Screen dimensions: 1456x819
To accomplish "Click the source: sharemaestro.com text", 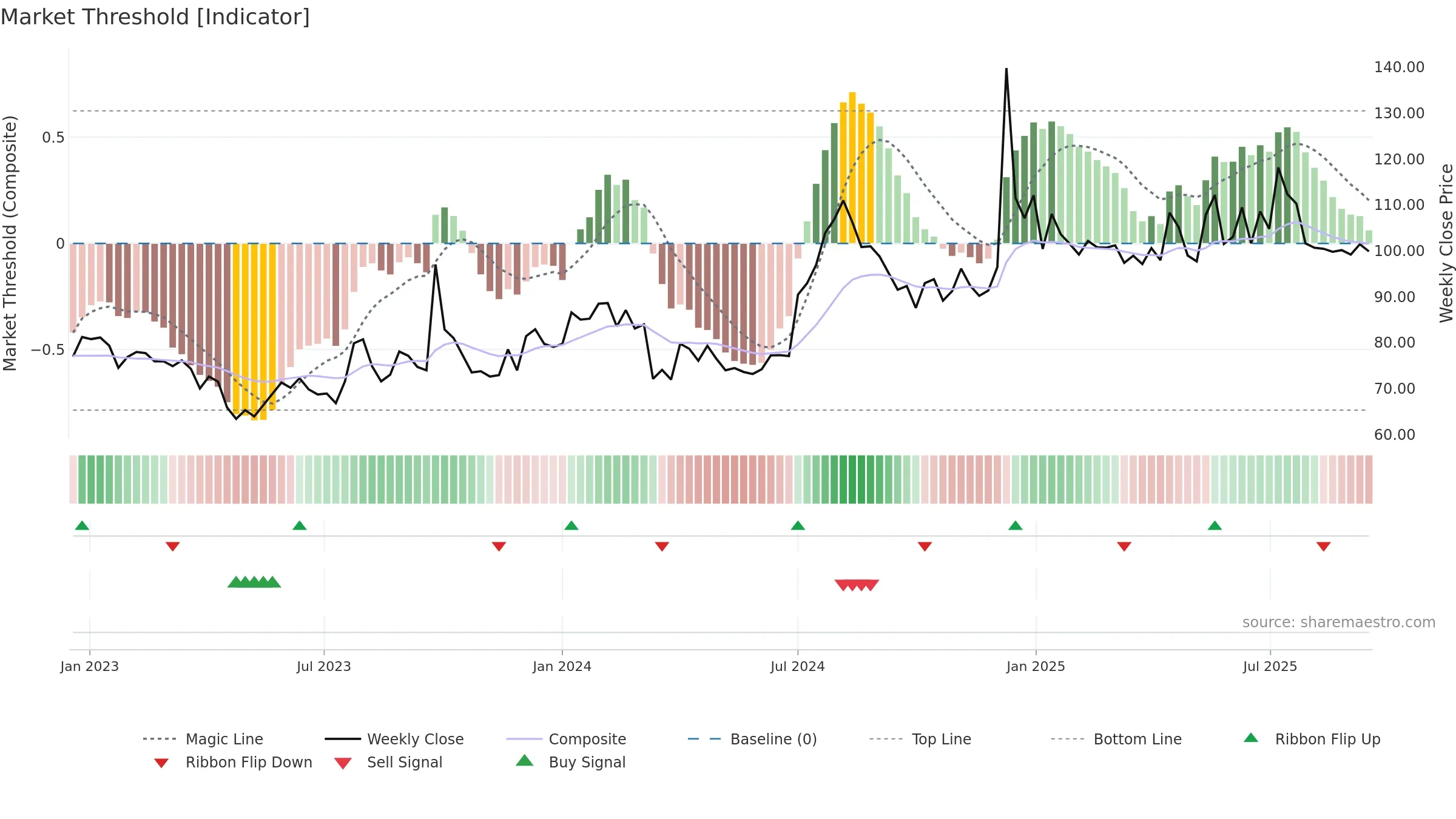I will tap(1339, 622).
